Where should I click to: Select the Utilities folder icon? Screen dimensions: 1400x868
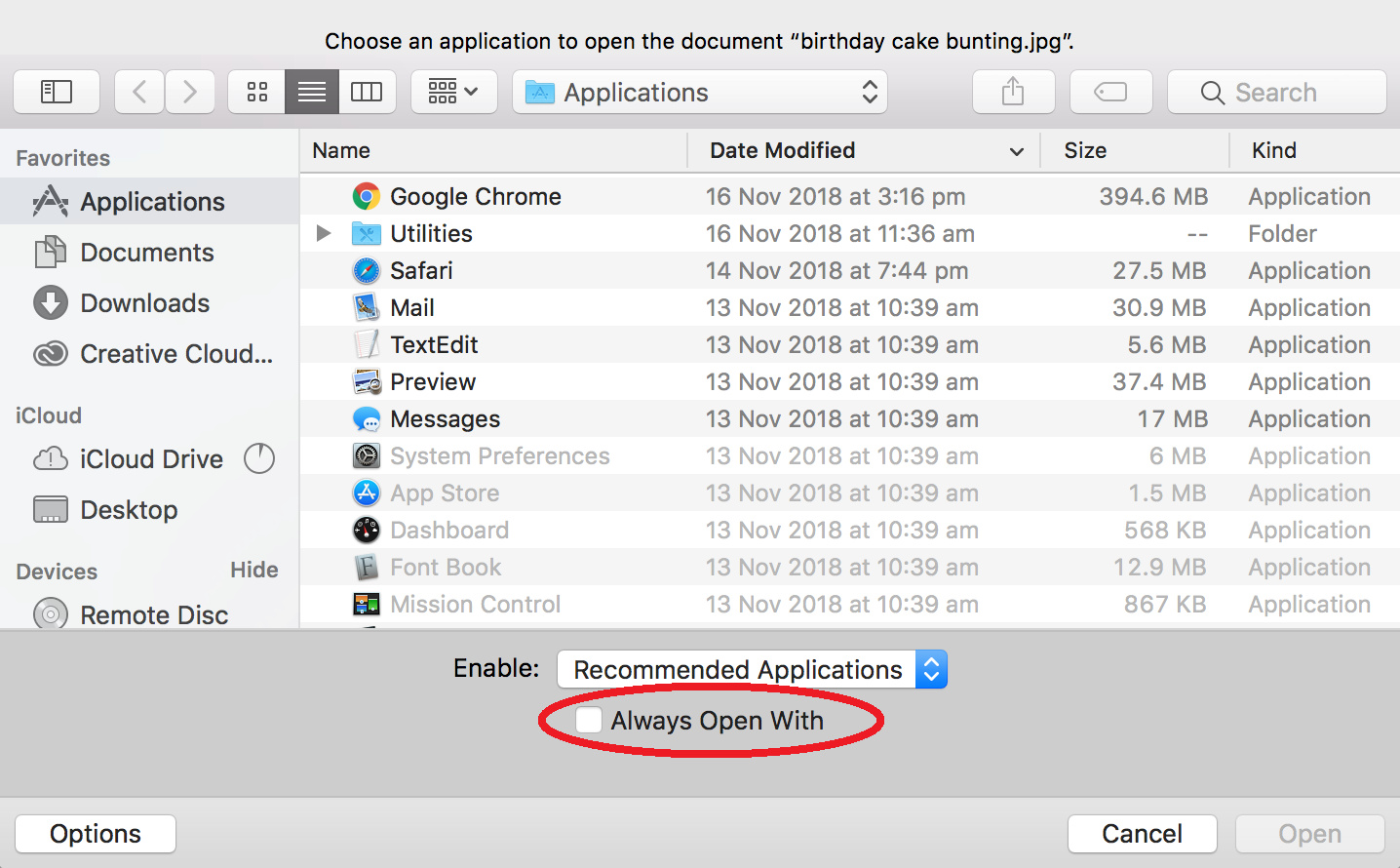pos(367,234)
